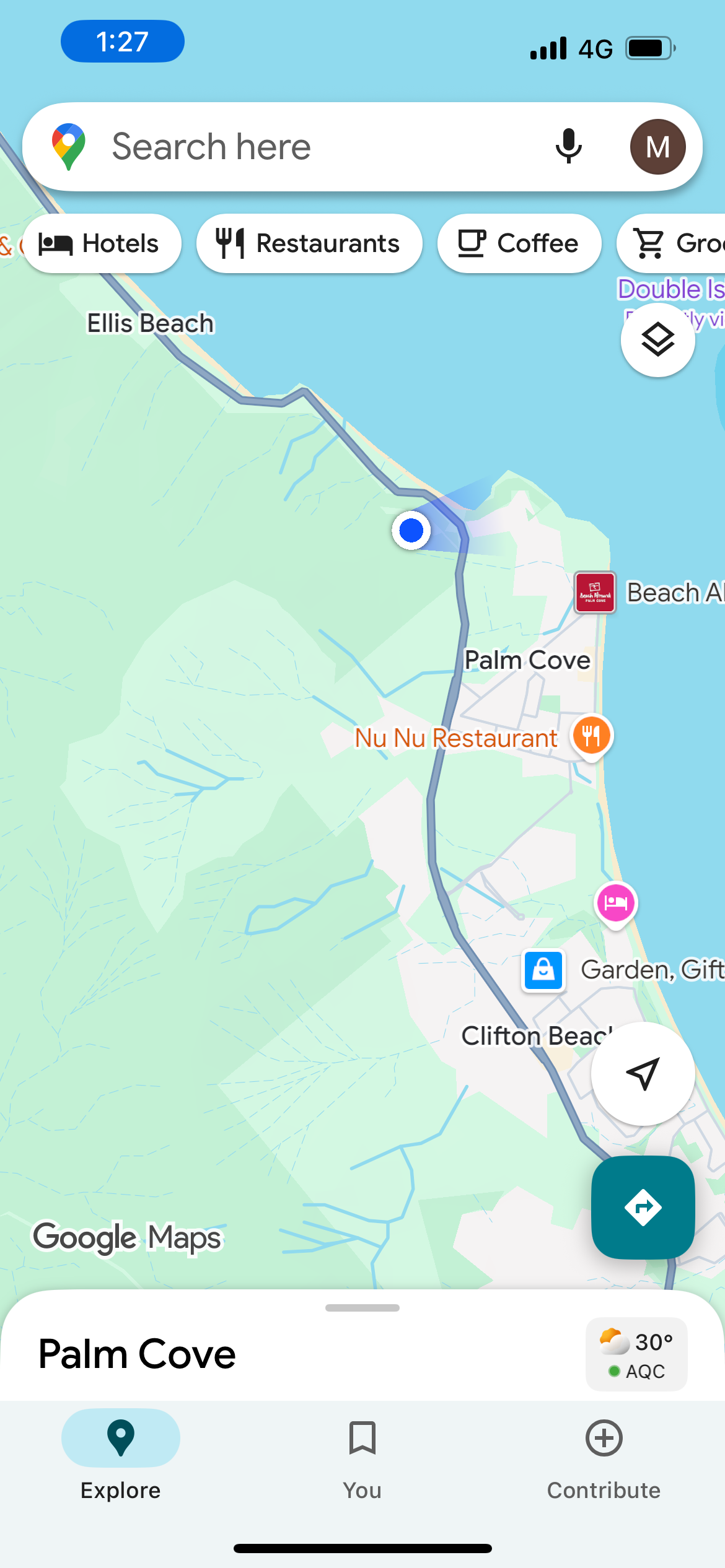Open the Beach Almond red map pin
The image size is (725, 1568).
coord(595,593)
